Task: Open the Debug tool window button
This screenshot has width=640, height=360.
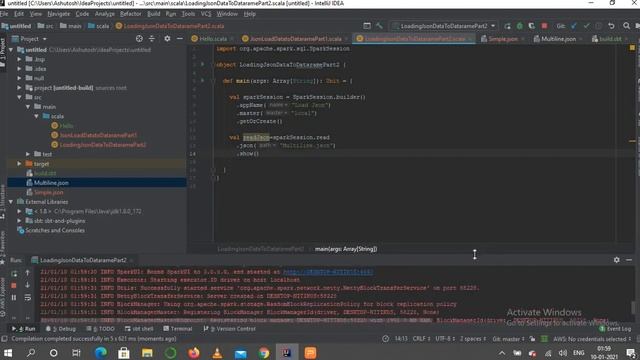Action: point(61,329)
